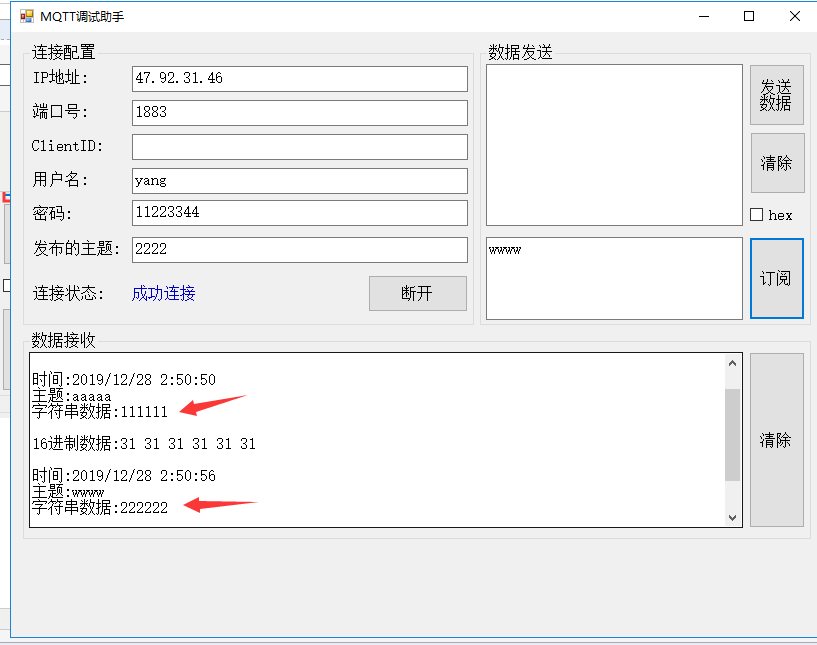Click the line 16进制数据:31 31 31 31 31 31
This screenshot has width=817, height=645.
coord(144,443)
